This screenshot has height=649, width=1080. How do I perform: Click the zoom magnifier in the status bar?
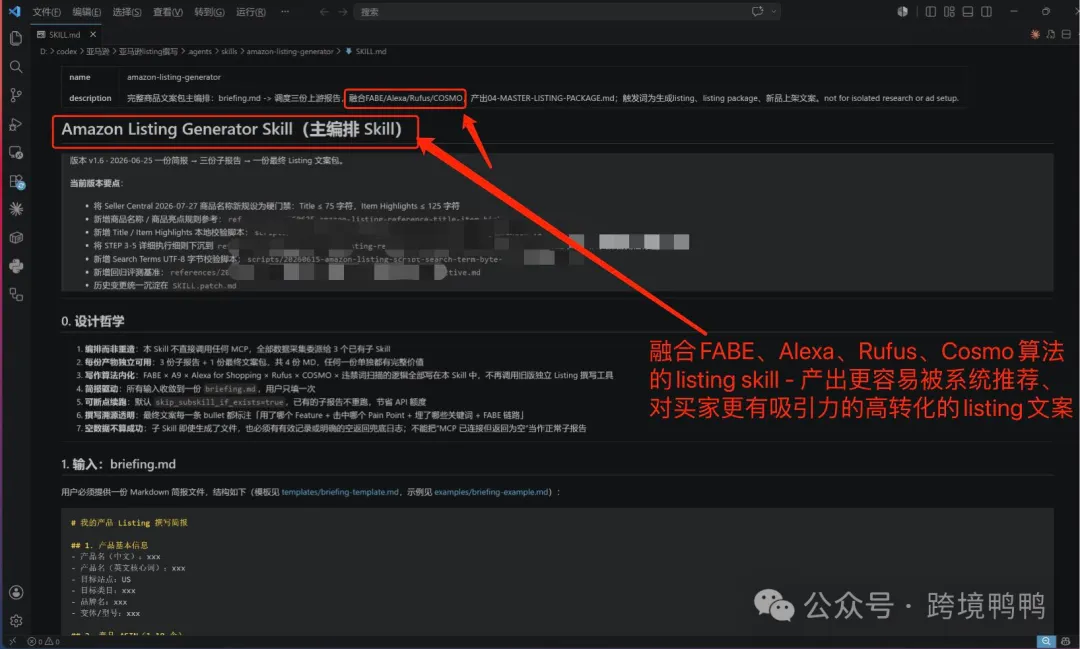1046,641
